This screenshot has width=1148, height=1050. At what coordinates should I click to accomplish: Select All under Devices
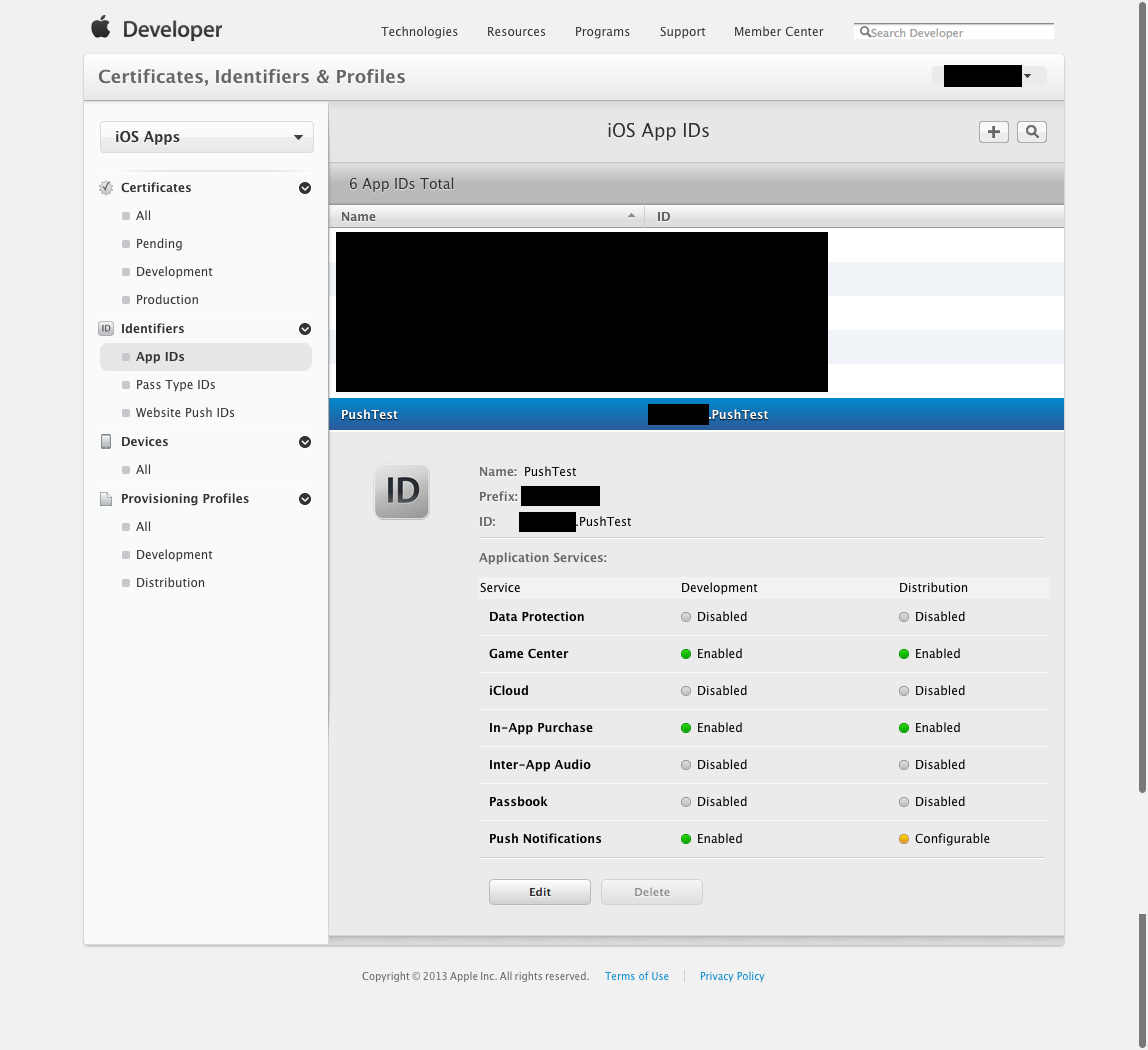[144, 469]
